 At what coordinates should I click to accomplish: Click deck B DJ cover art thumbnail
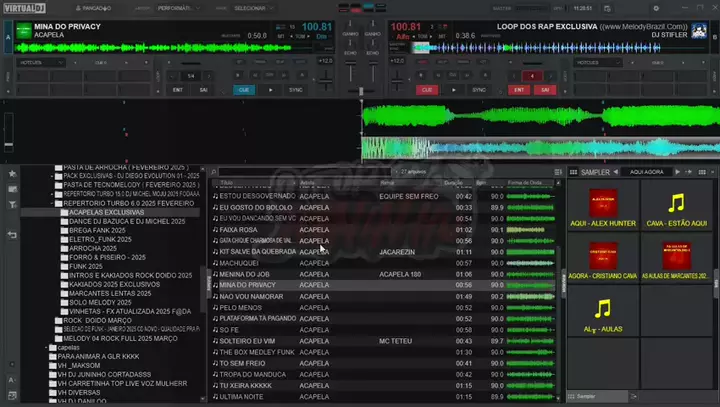pos(699,31)
